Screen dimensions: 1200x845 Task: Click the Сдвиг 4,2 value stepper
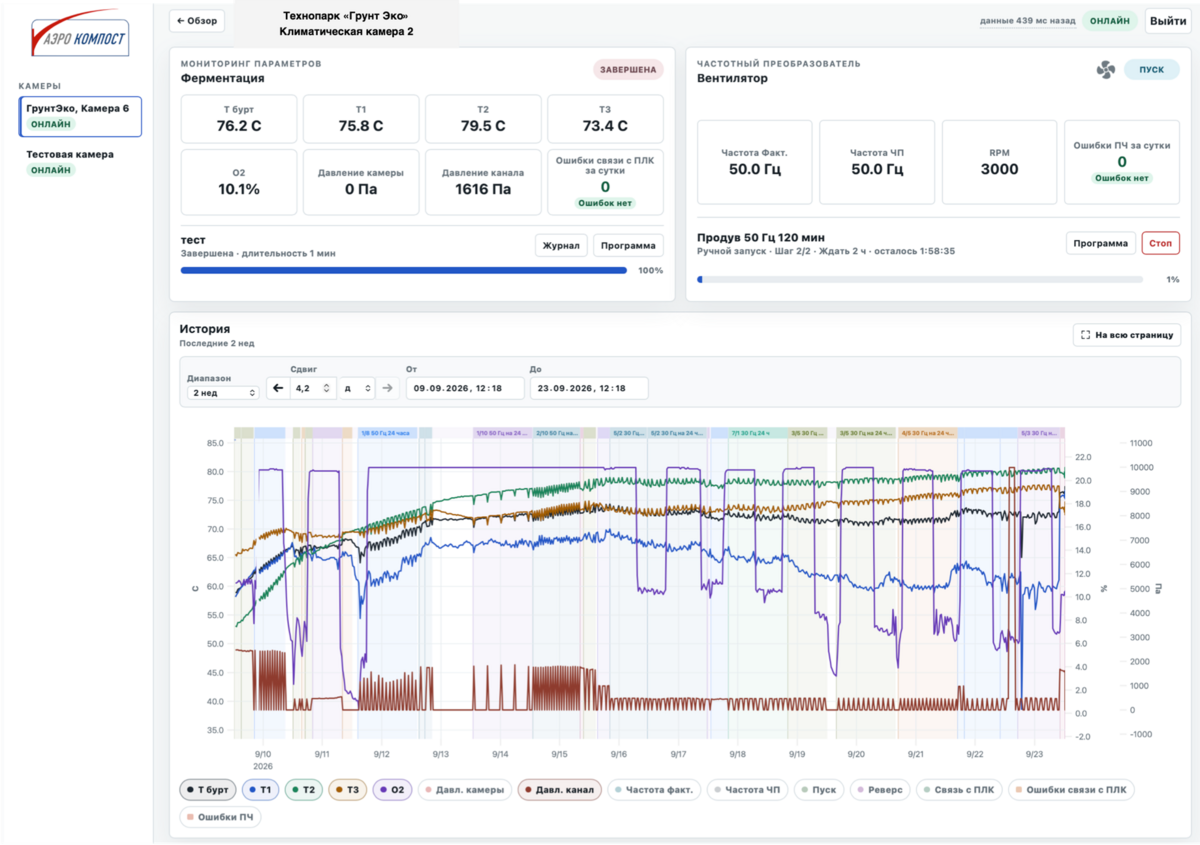point(313,388)
